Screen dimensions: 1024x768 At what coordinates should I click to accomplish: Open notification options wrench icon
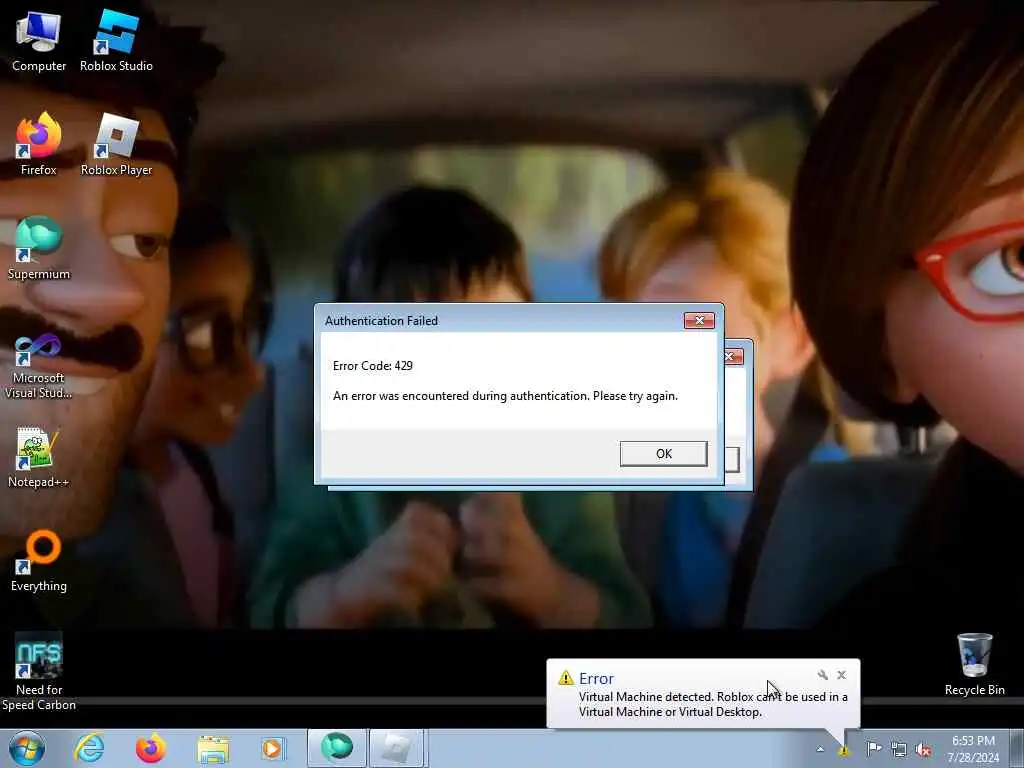click(822, 675)
